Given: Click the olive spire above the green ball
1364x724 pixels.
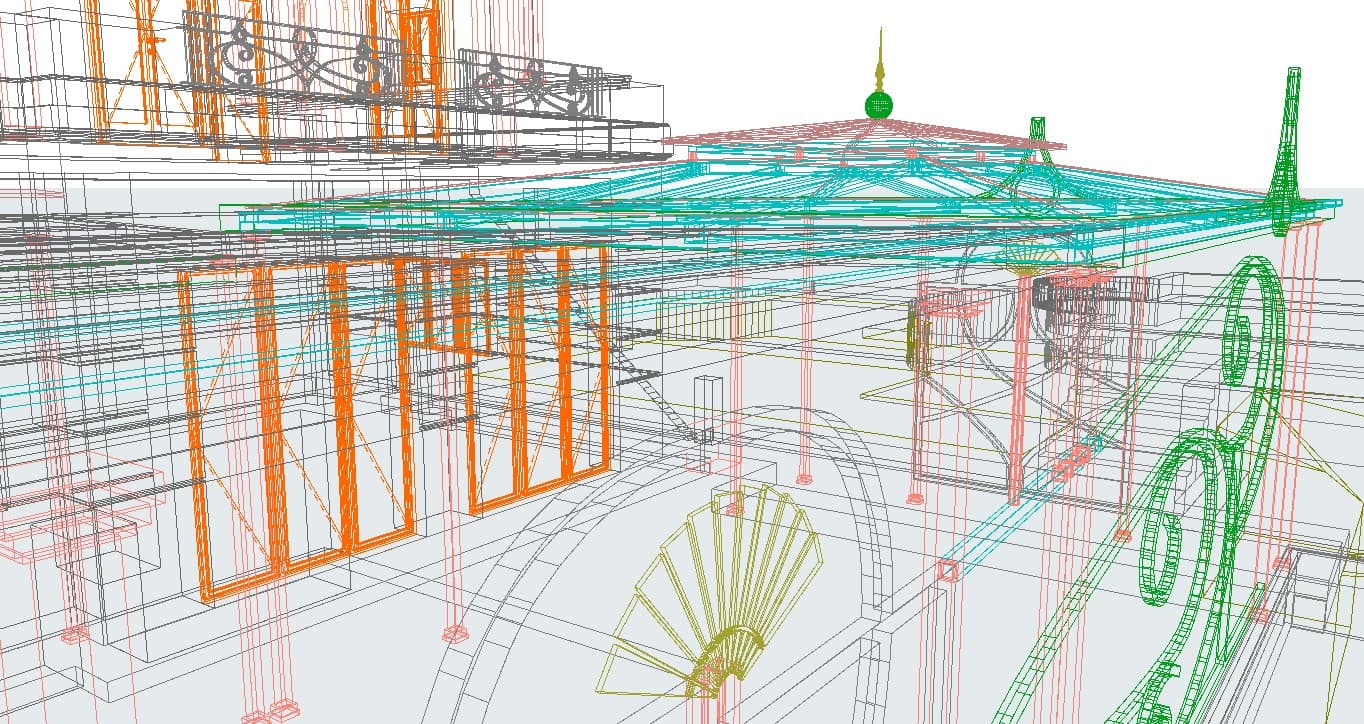Looking at the screenshot, I should pyautogui.click(x=880, y=62).
